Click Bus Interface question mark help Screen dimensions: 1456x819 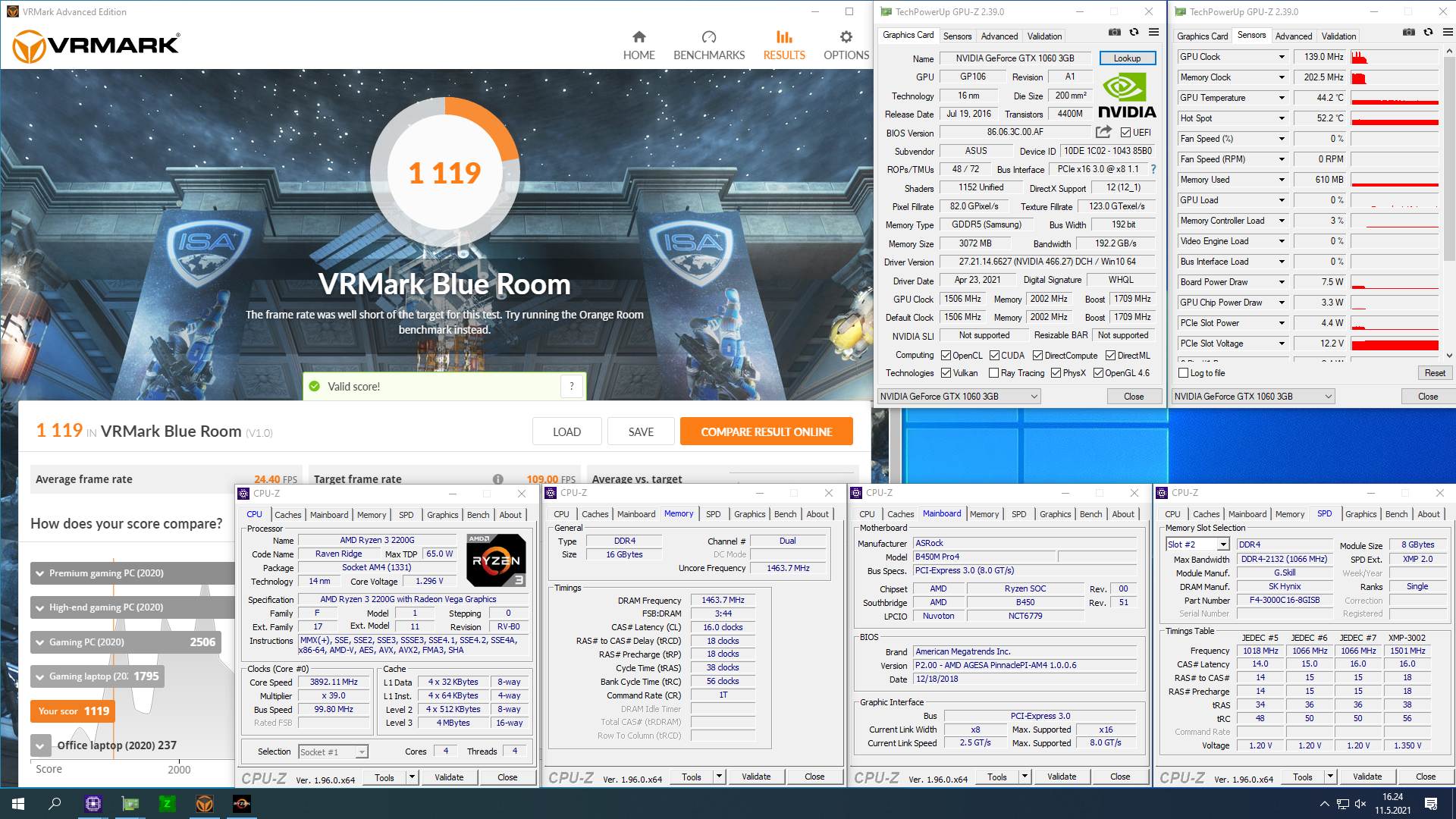pyautogui.click(x=1153, y=169)
